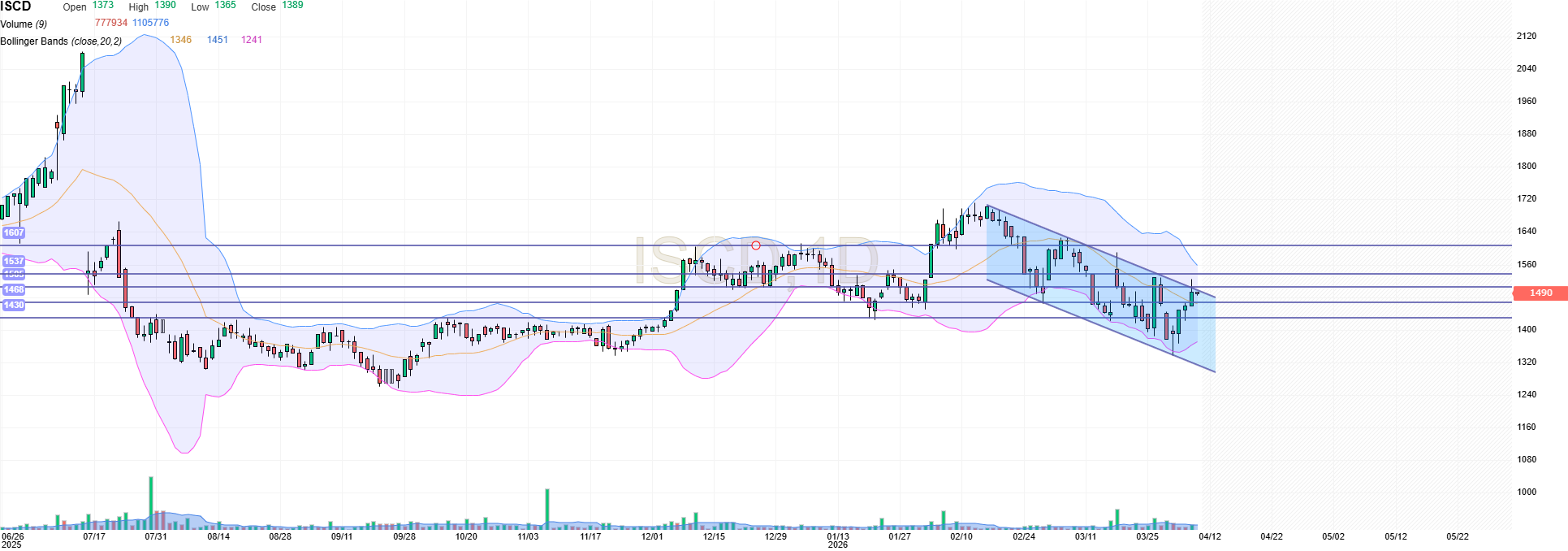
Task: Click the Open value 1373
Action: (x=103, y=5)
